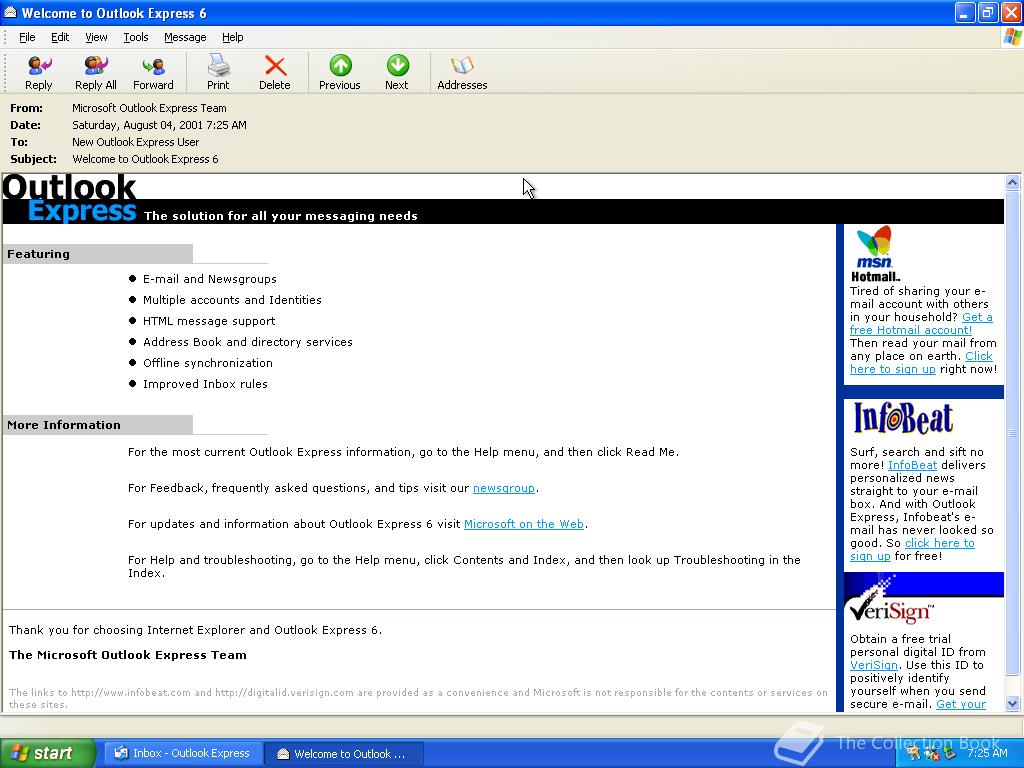Open the File menu
1024x768 pixels.
tap(27, 37)
